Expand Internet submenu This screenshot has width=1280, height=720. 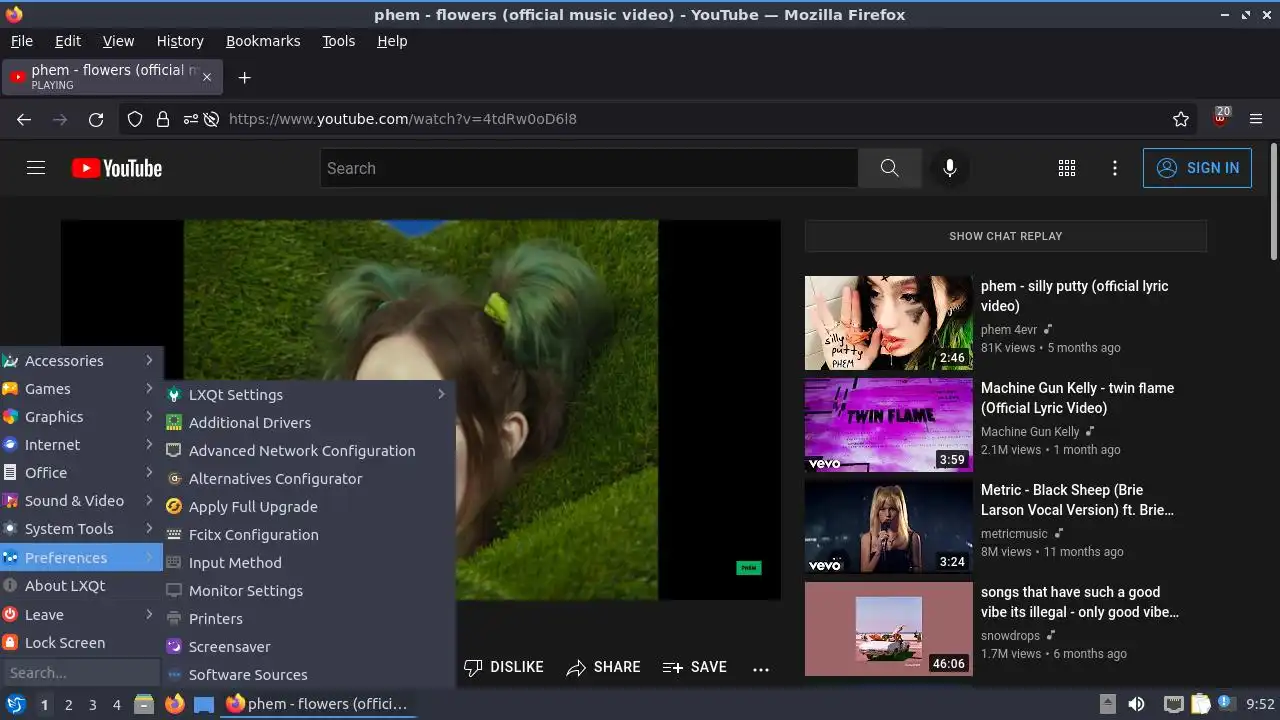81,445
